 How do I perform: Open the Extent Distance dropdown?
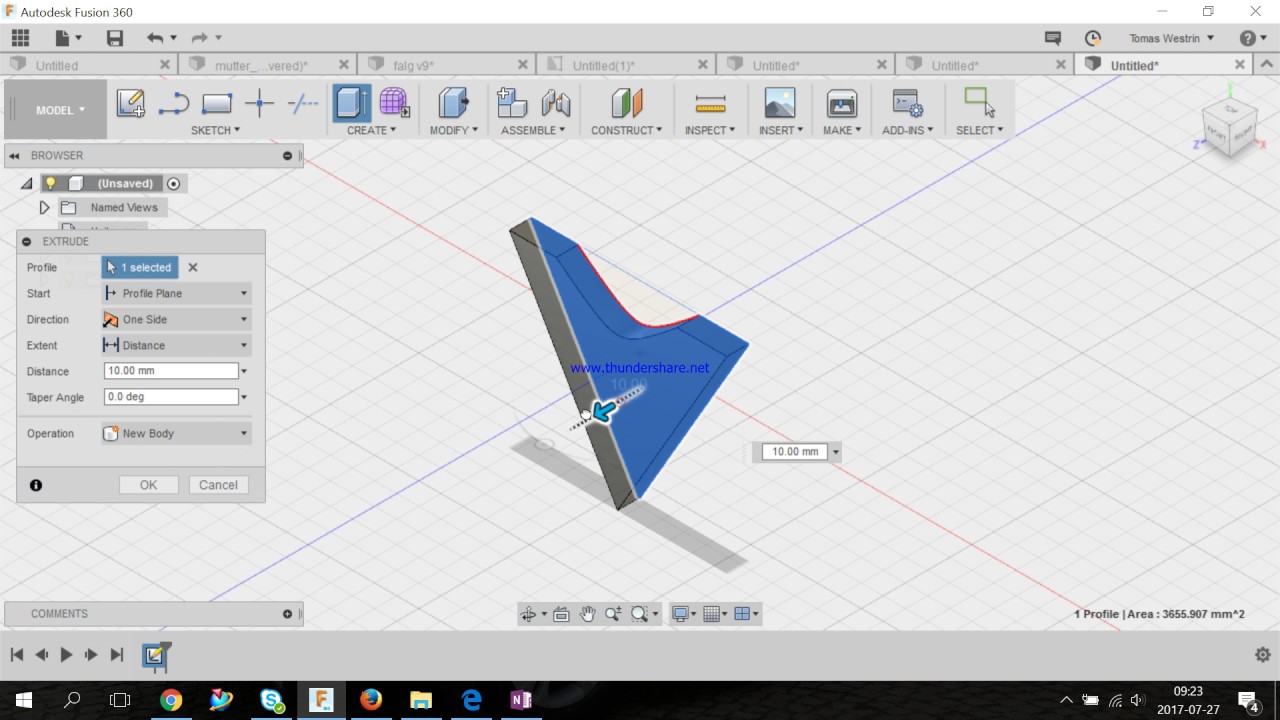177,346
